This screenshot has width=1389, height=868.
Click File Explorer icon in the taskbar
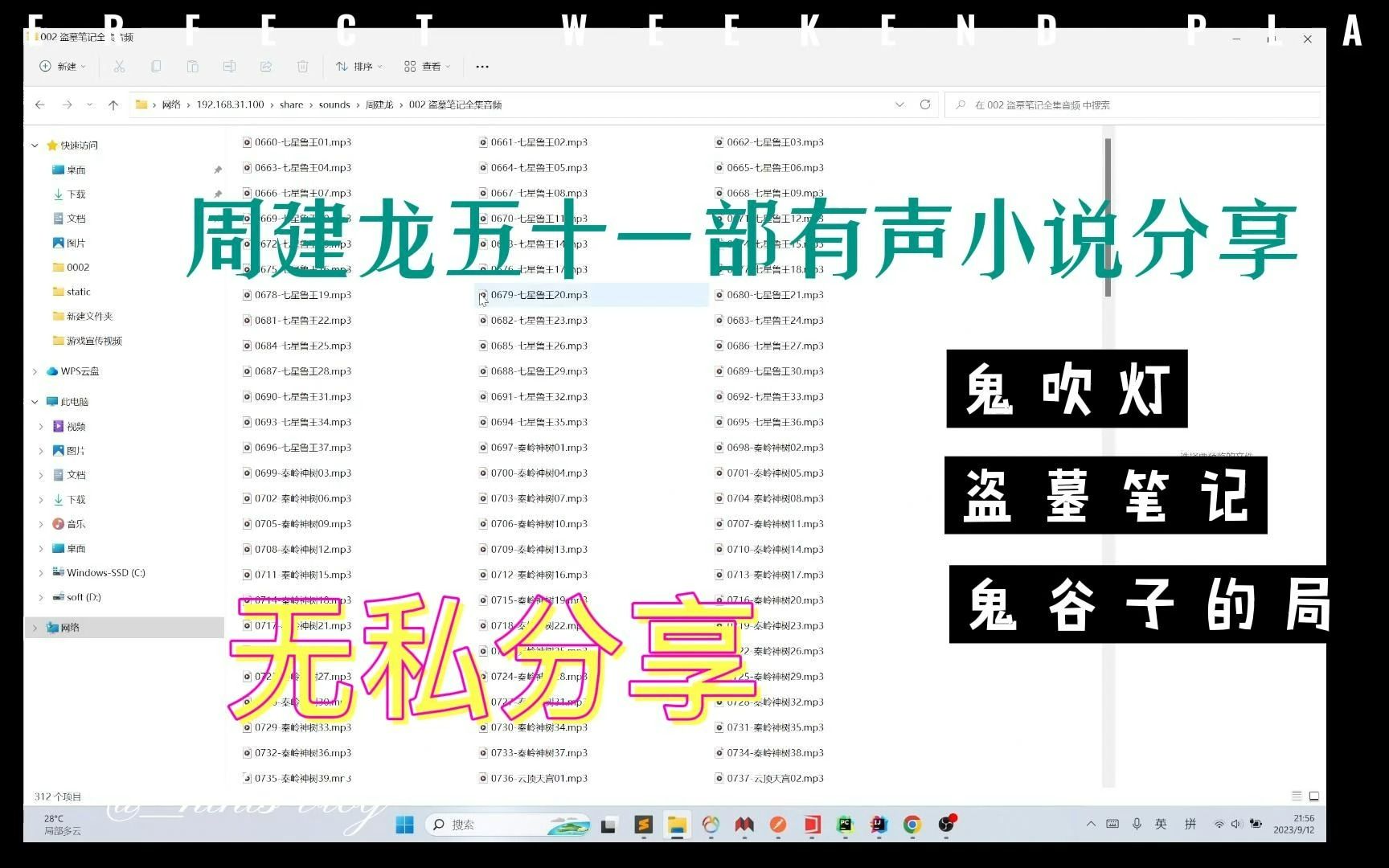click(x=677, y=825)
